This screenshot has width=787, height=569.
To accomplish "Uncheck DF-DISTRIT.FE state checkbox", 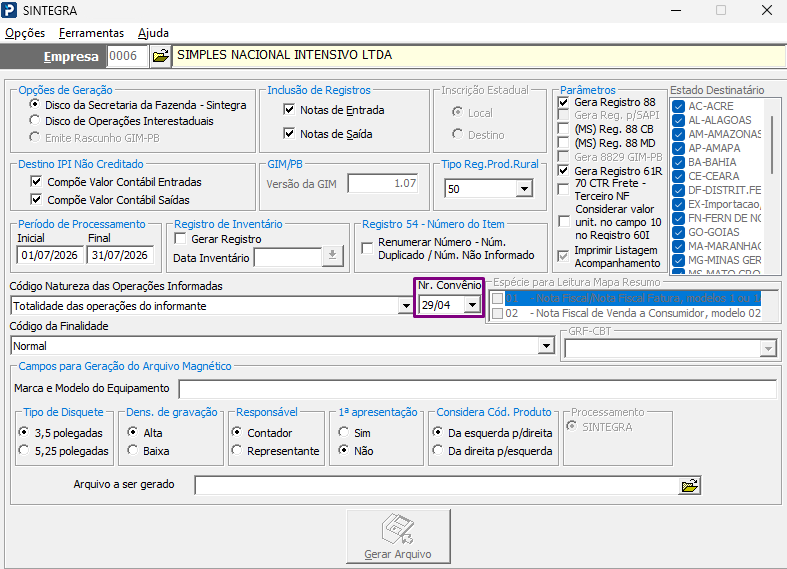I will pyautogui.click(x=679, y=191).
